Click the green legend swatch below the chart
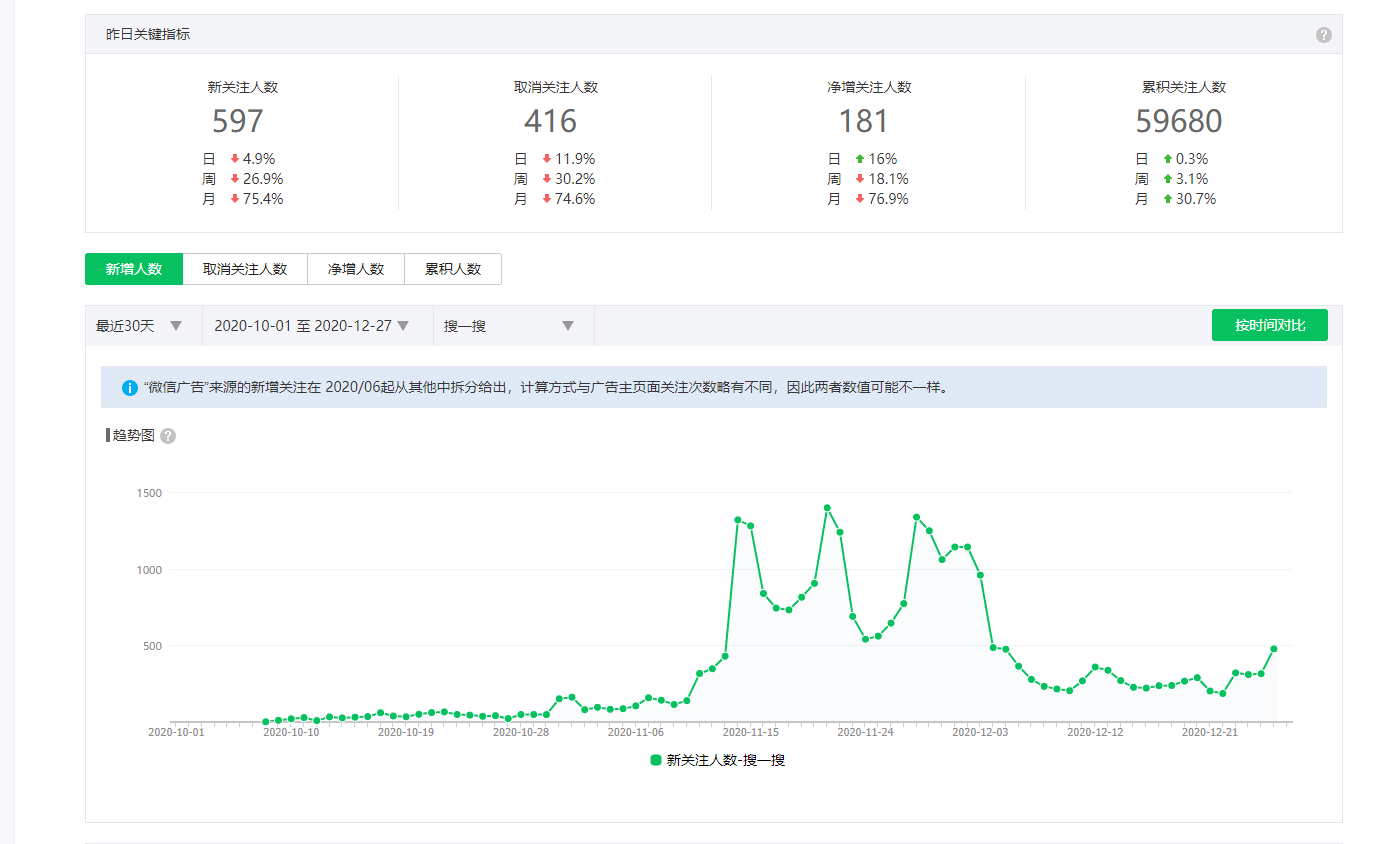The height and width of the screenshot is (844, 1391). tap(656, 761)
